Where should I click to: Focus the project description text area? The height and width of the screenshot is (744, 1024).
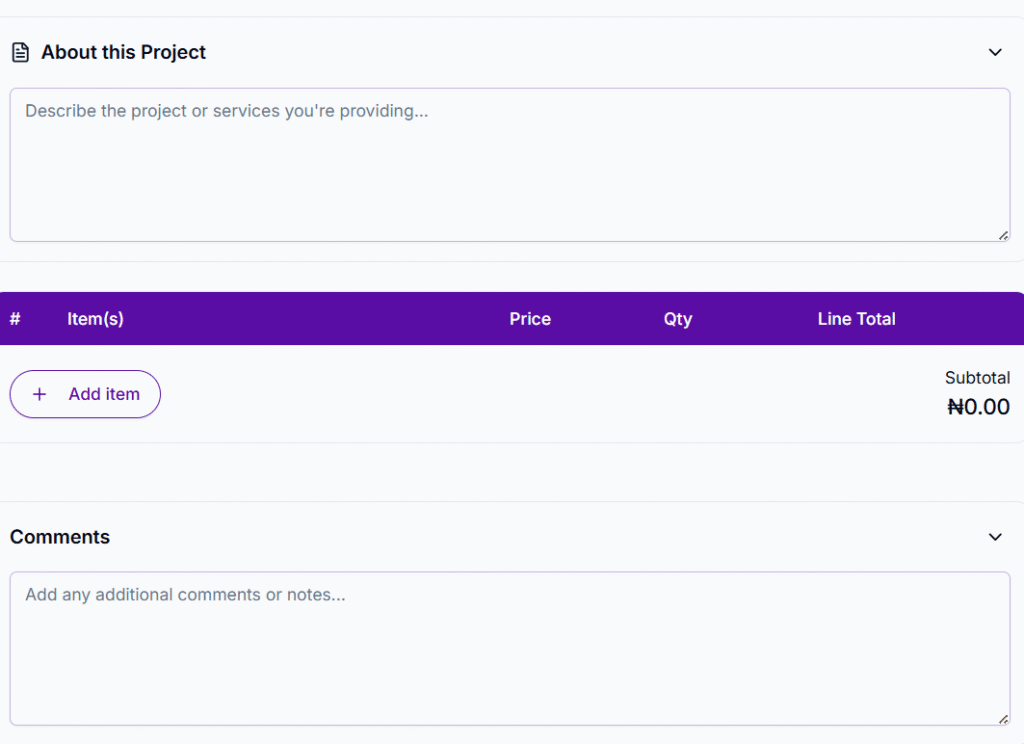point(509,165)
